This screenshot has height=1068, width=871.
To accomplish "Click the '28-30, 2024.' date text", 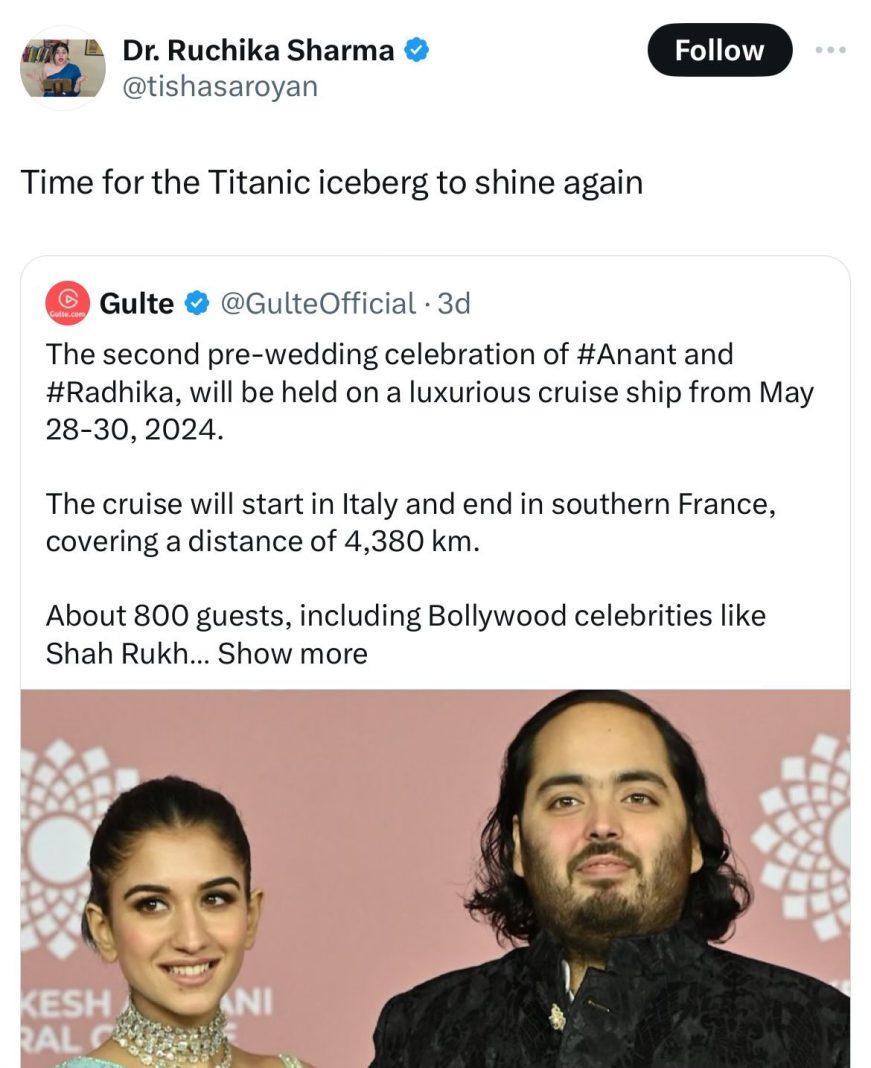I will [x=129, y=429].
